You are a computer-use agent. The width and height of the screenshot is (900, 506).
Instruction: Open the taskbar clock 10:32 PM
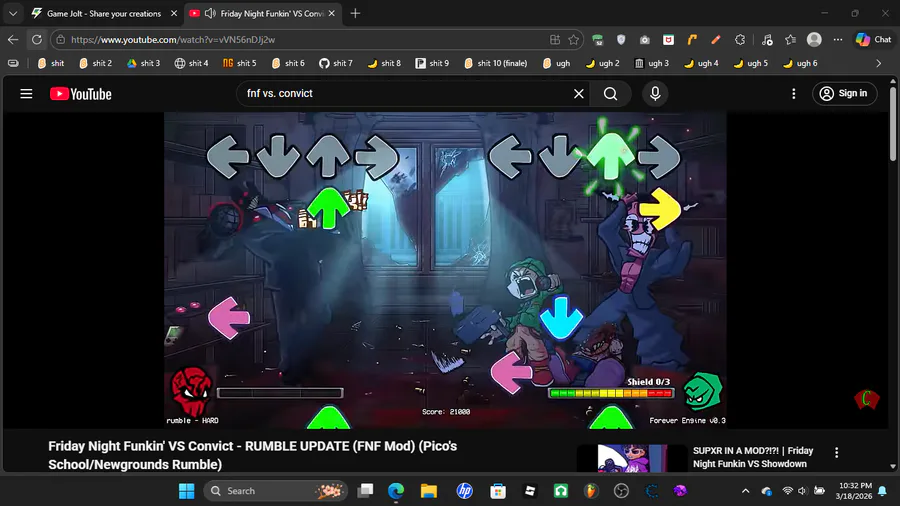pos(854,491)
